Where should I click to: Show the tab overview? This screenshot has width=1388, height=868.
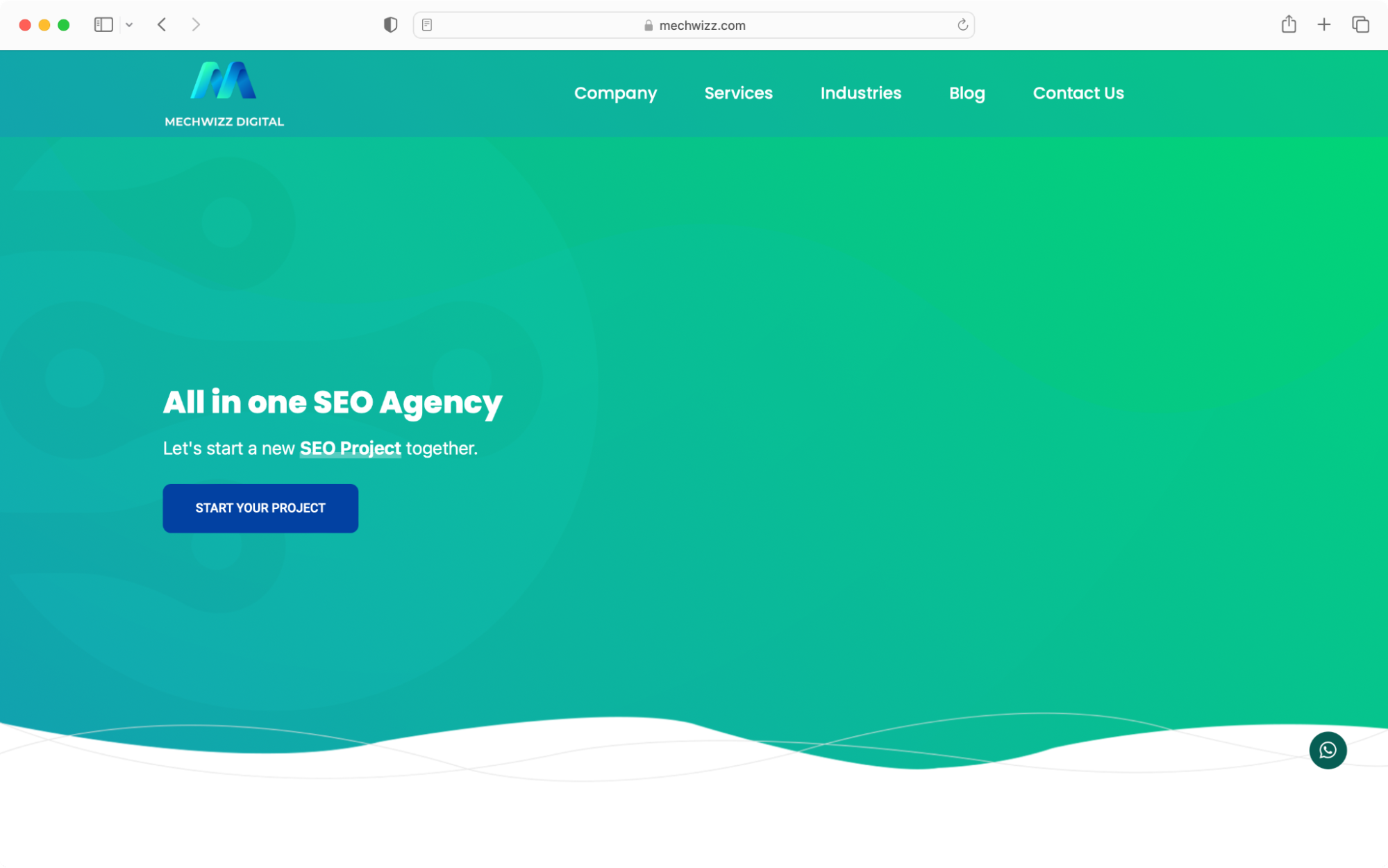(1360, 25)
